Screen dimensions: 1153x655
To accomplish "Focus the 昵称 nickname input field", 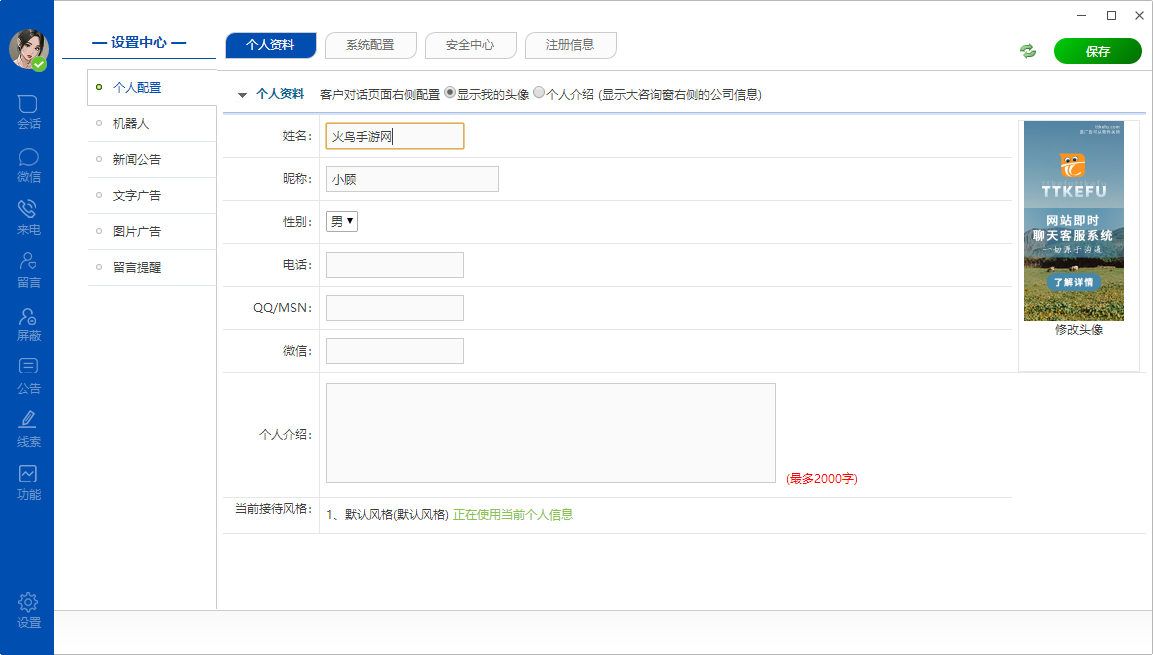I will tap(413, 179).
